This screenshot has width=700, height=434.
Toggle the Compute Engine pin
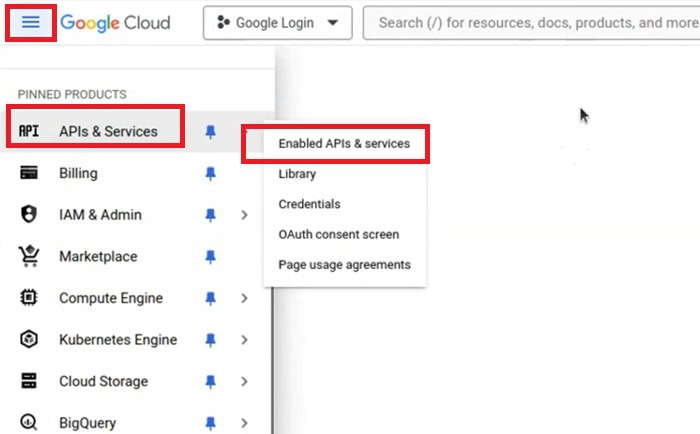210,298
